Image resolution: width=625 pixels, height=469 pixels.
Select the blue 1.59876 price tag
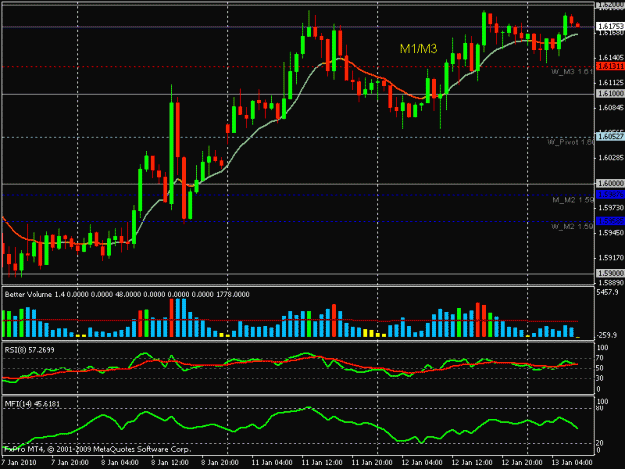(x=610, y=194)
